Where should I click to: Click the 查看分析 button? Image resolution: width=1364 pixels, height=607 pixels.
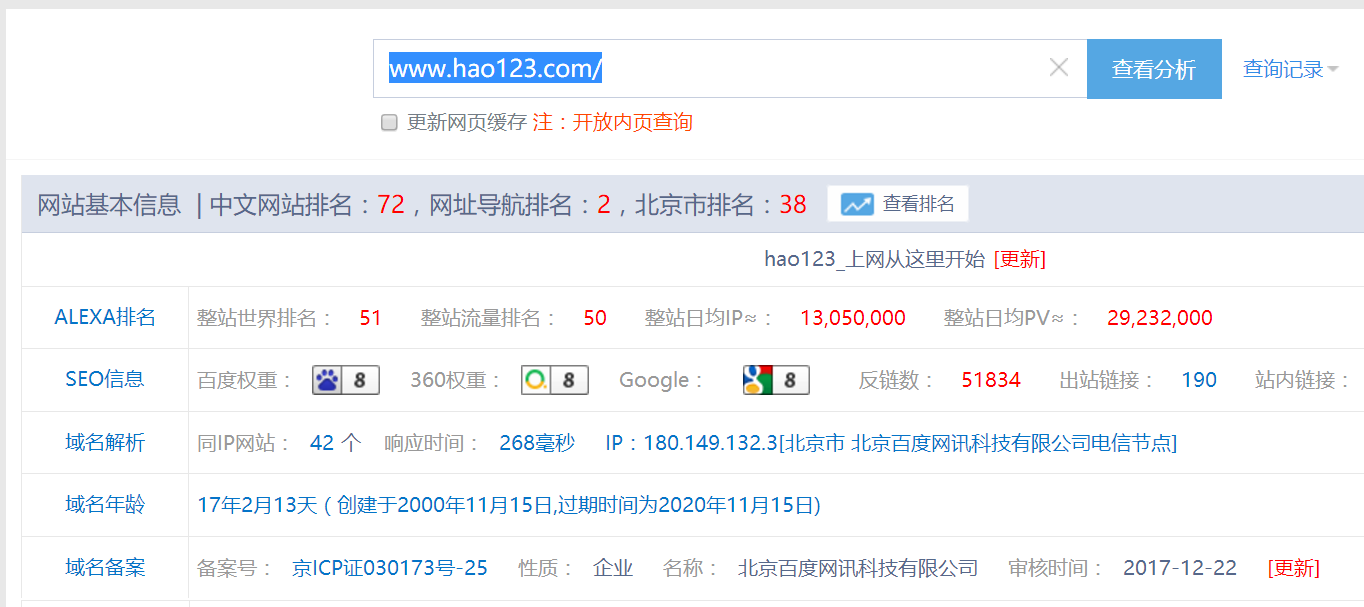(1154, 69)
